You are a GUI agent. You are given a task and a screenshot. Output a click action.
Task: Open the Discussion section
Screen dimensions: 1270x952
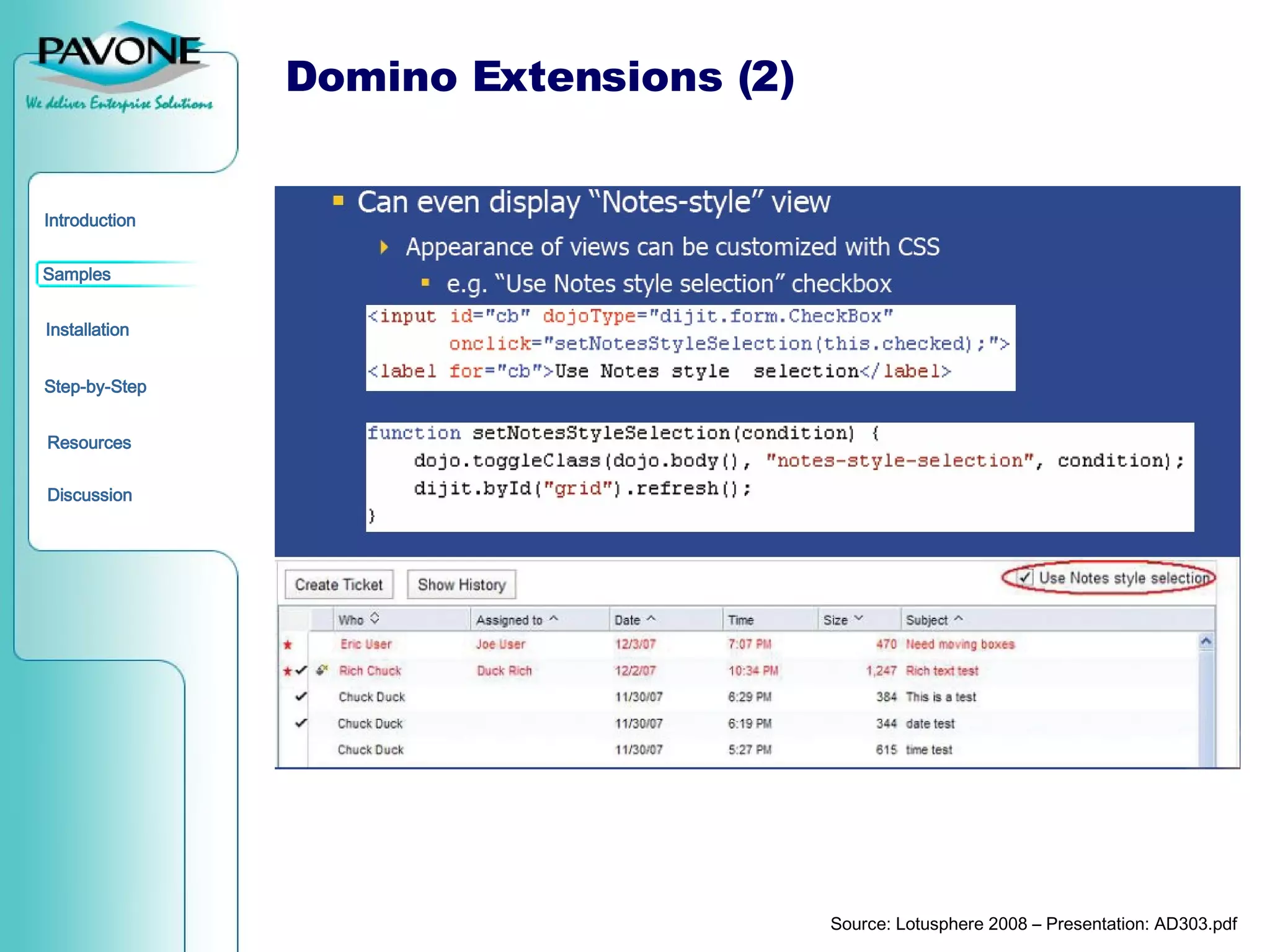click(90, 495)
